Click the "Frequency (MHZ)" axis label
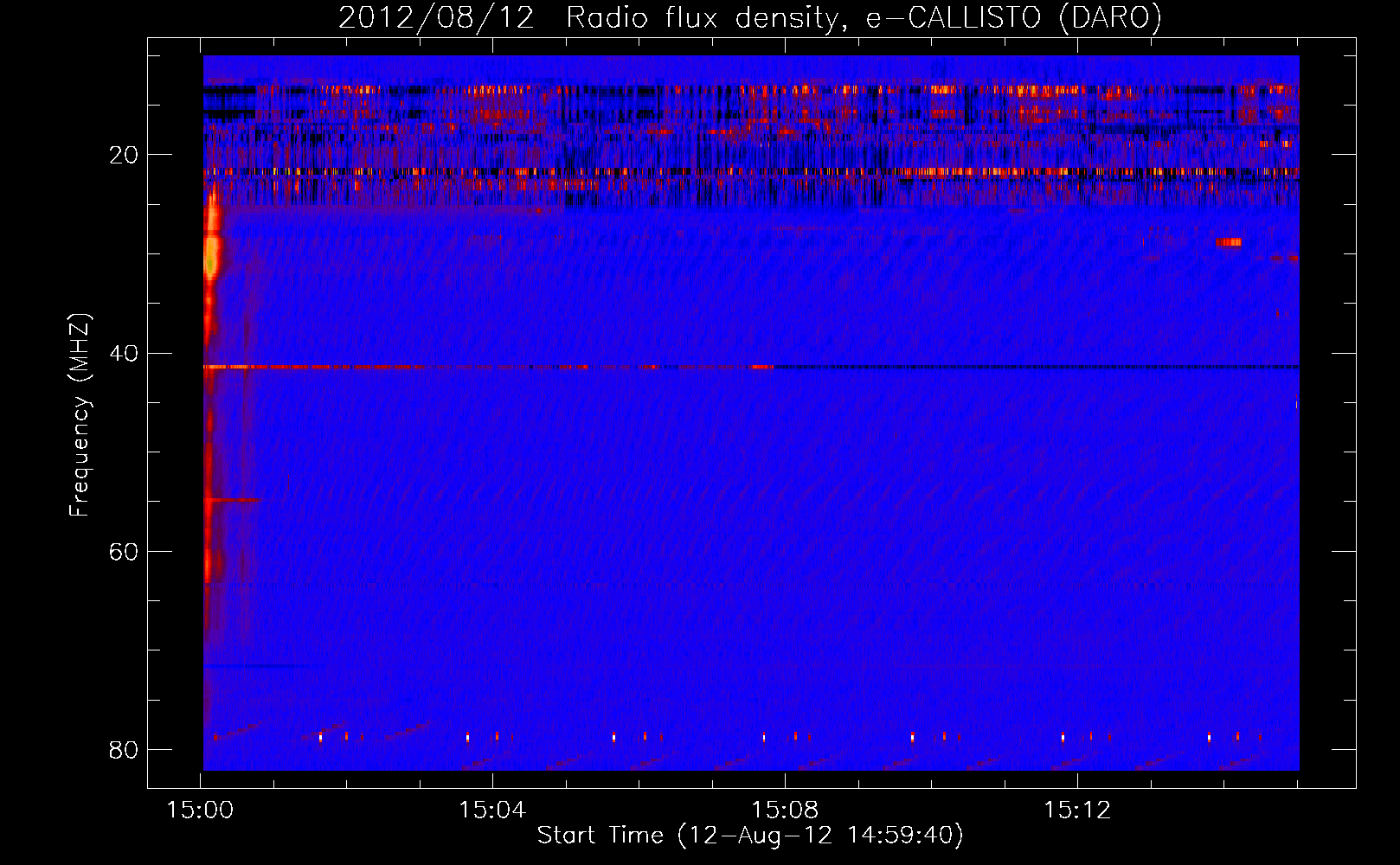 coord(80,414)
